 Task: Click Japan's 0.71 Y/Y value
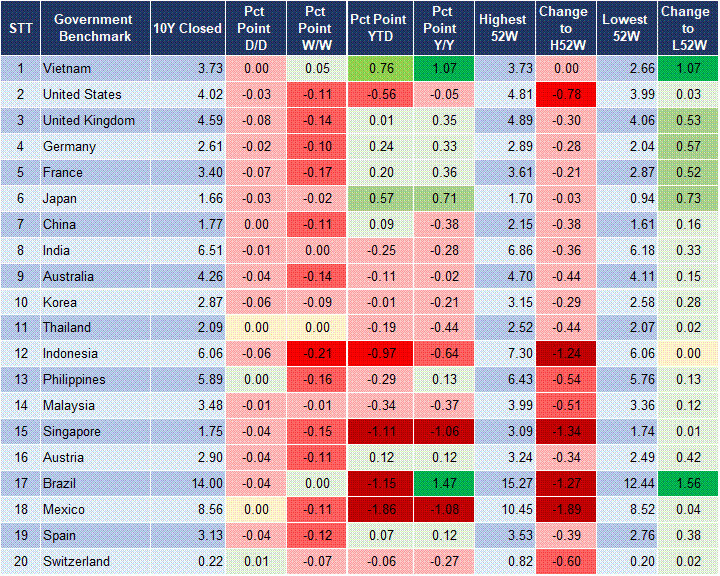coord(440,198)
